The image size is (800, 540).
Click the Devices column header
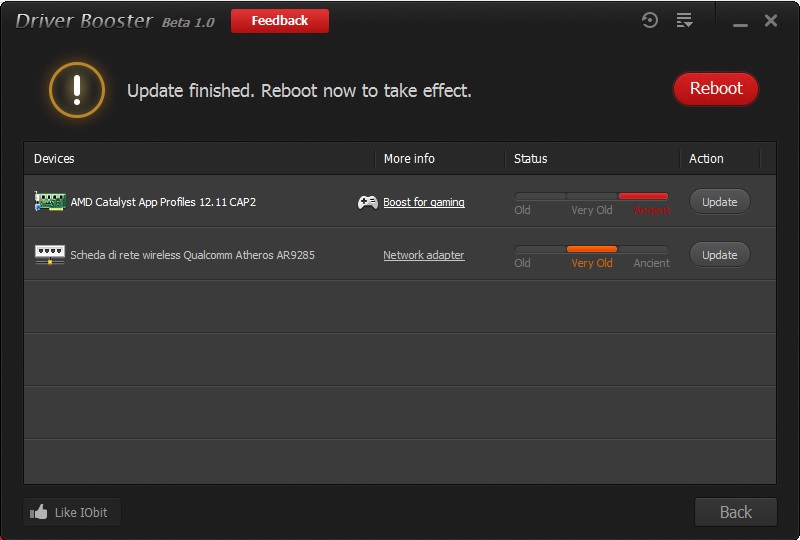[x=54, y=159]
